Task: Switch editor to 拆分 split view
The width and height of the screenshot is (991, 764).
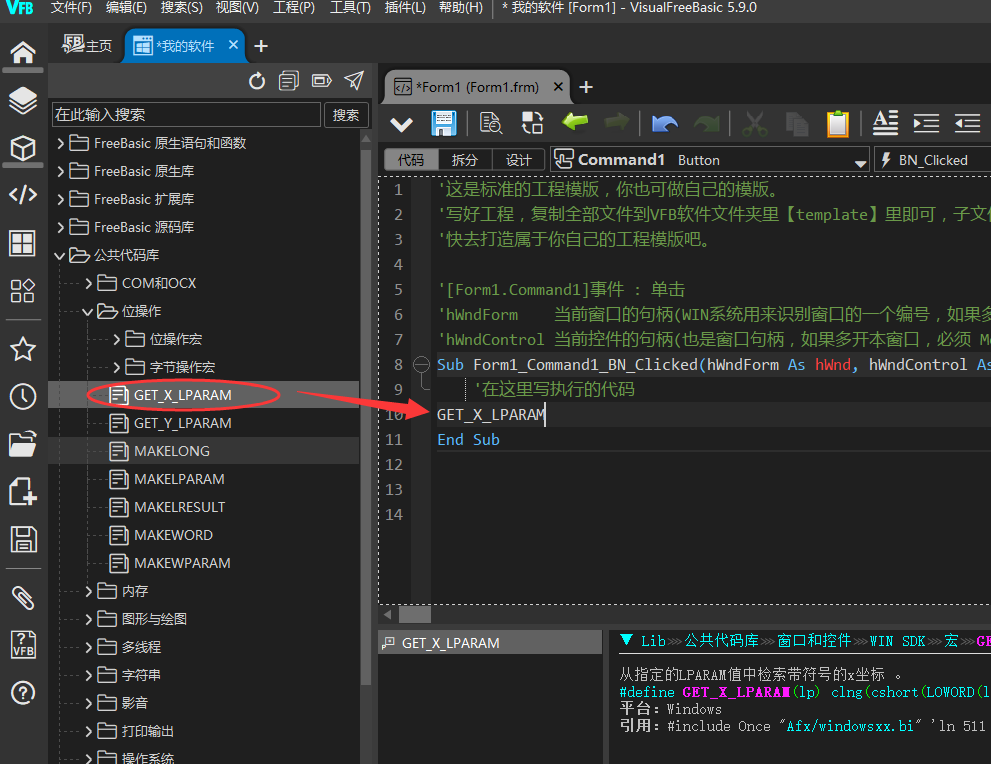Action: (465, 160)
